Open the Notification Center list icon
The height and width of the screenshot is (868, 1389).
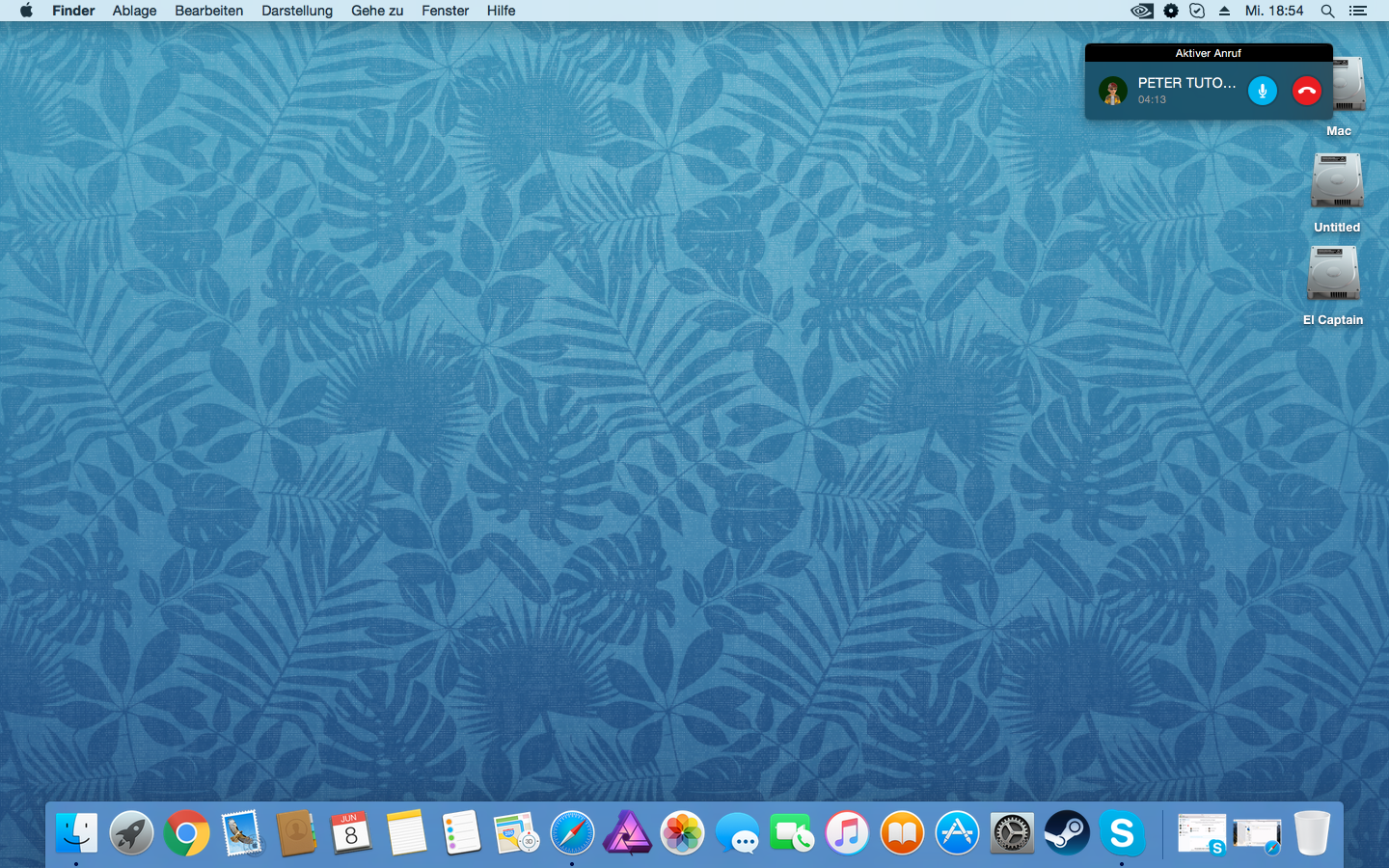(x=1358, y=11)
